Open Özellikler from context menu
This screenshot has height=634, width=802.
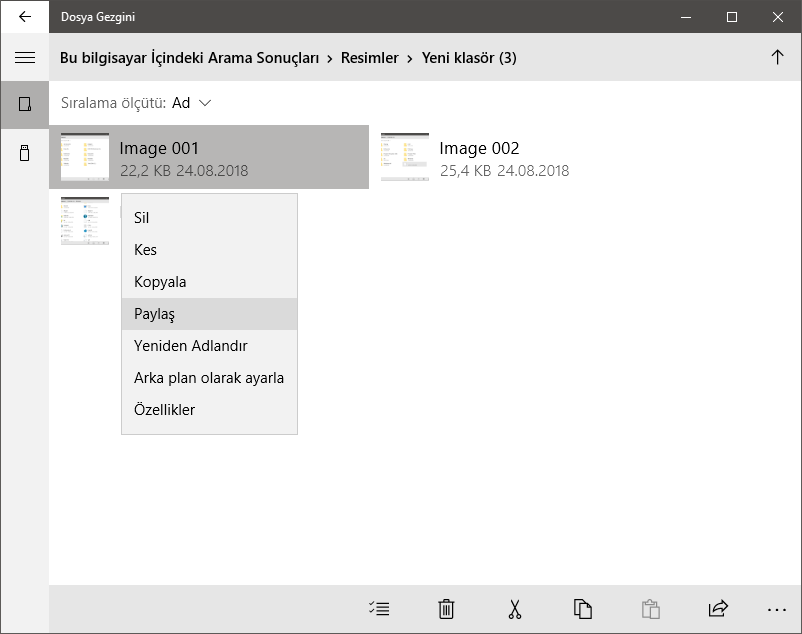[x=209, y=410]
